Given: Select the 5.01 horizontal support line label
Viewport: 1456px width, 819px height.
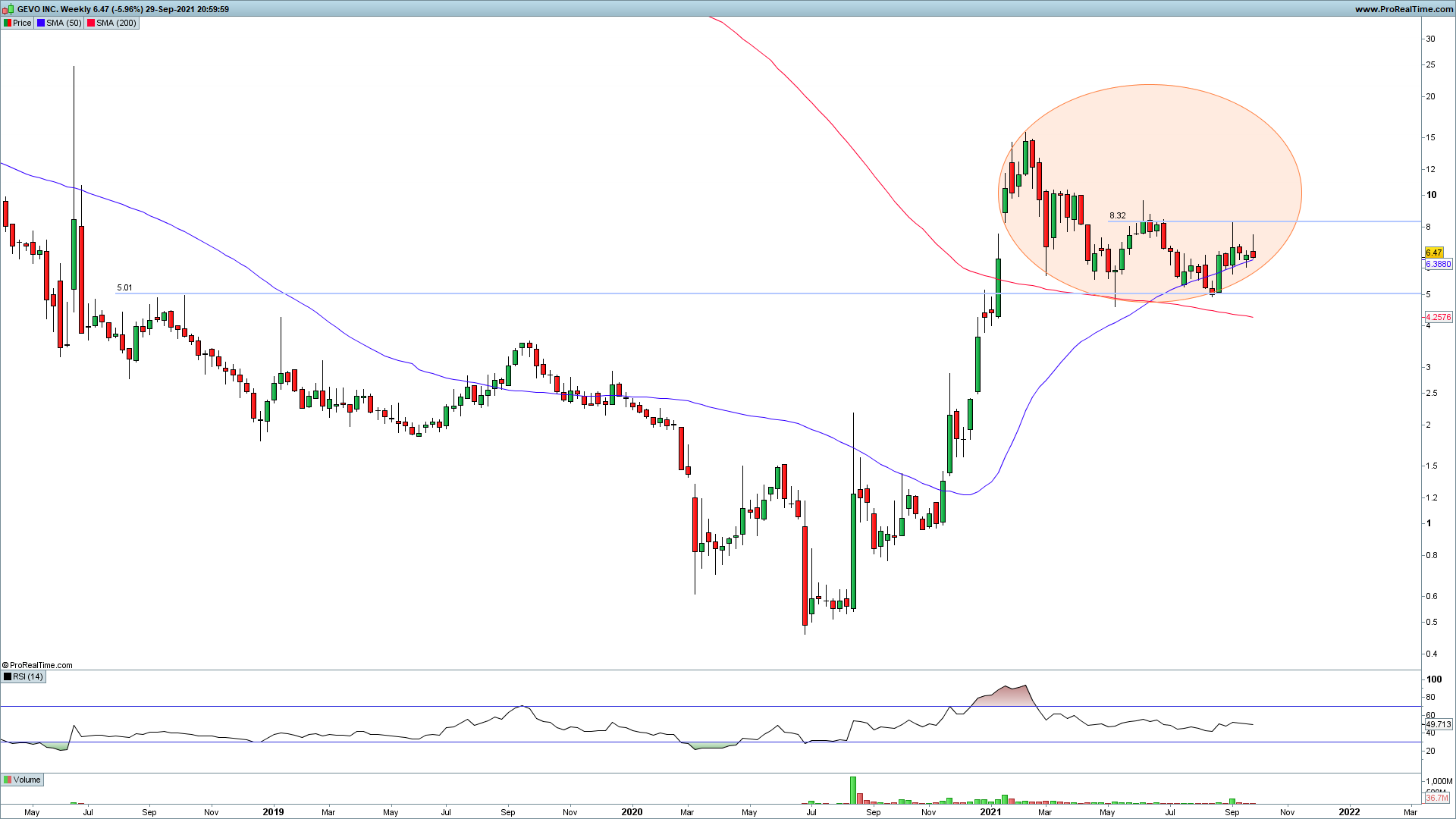Looking at the screenshot, I should tap(124, 287).
